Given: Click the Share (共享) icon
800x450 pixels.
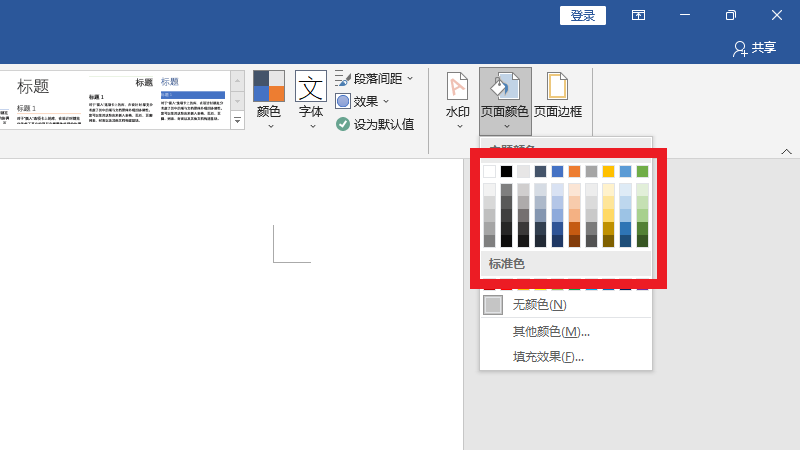Looking at the screenshot, I should click(x=740, y=48).
